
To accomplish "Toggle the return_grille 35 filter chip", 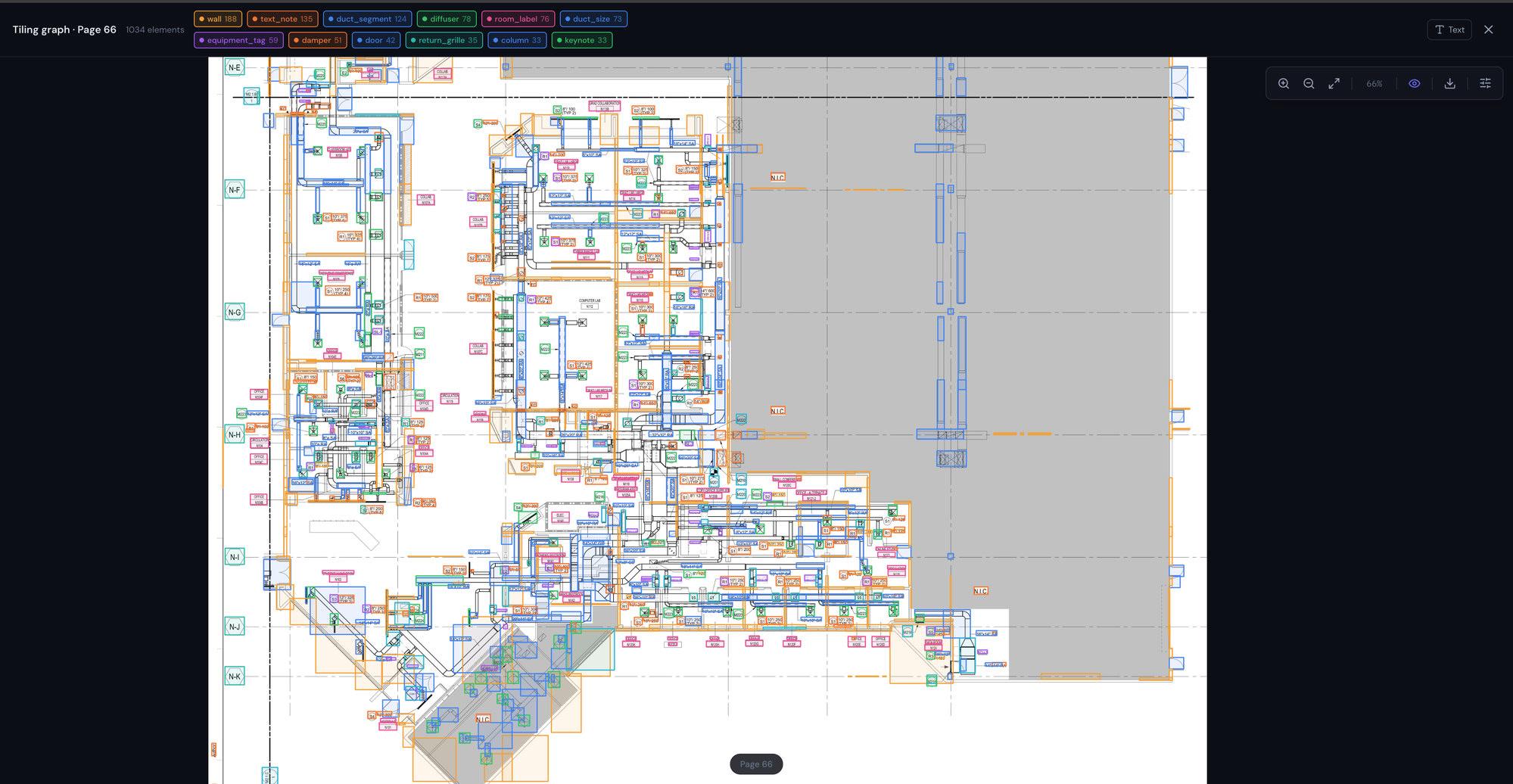I will [444, 40].
